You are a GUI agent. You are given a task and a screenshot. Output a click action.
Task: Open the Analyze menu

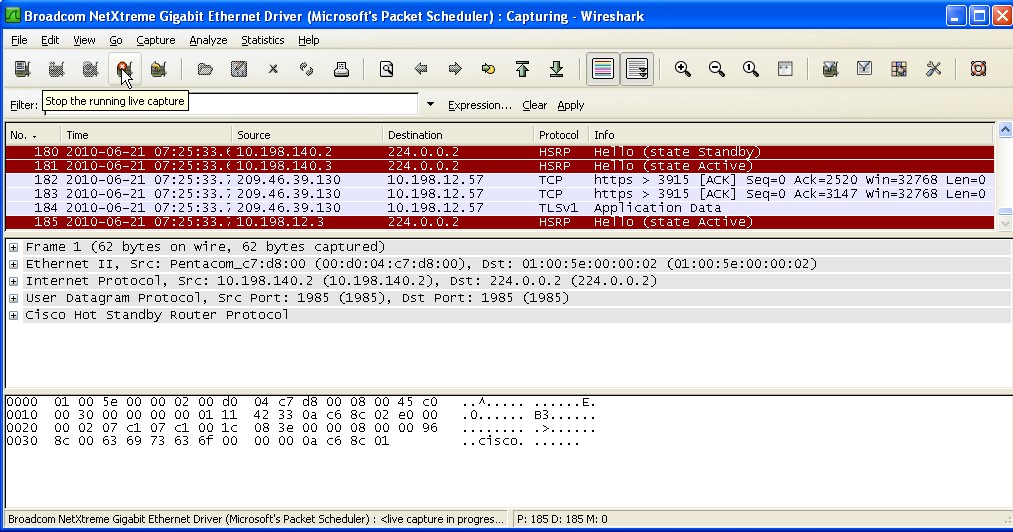(x=208, y=40)
